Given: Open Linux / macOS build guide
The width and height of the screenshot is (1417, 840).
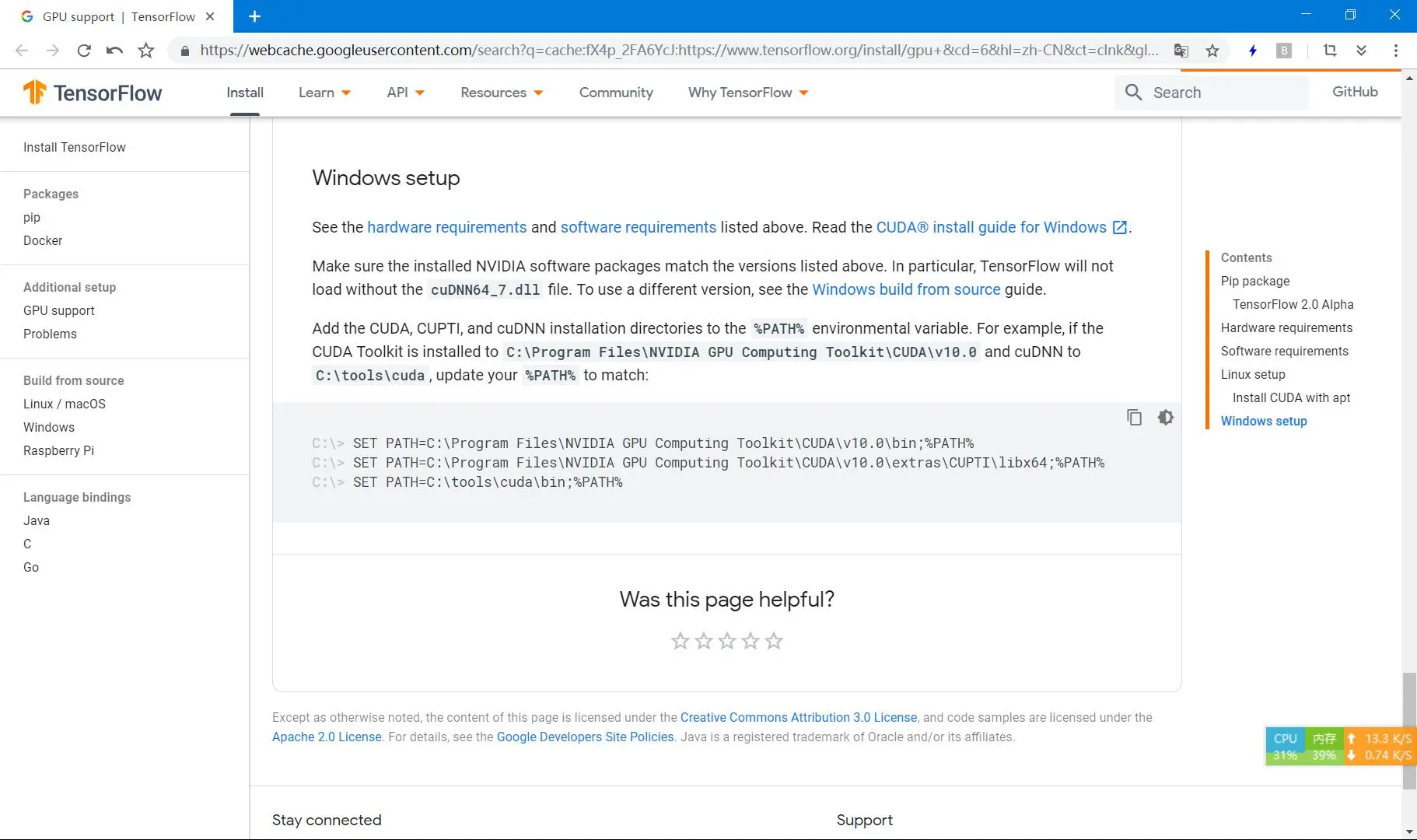Looking at the screenshot, I should pos(65,404).
